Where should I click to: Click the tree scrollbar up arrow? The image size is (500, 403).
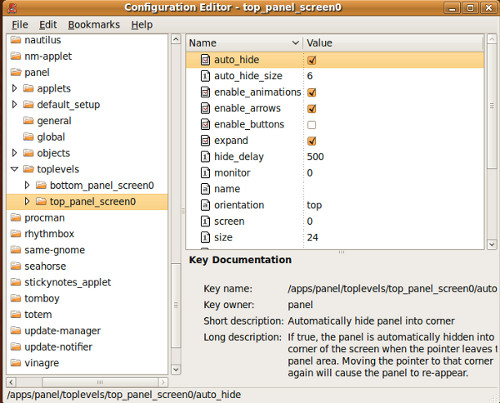click(176, 39)
